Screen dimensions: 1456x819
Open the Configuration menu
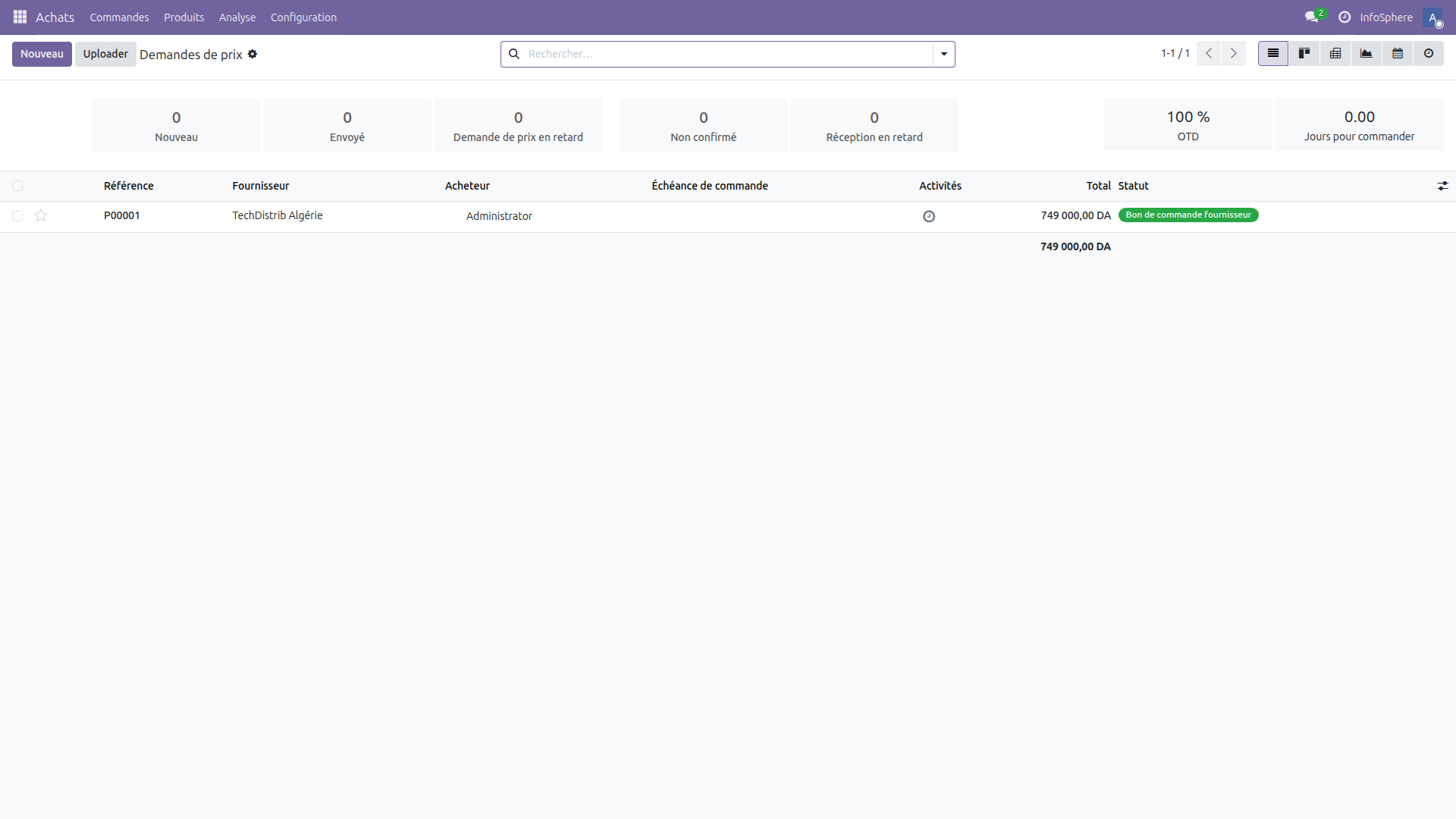pyautogui.click(x=303, y=17)
